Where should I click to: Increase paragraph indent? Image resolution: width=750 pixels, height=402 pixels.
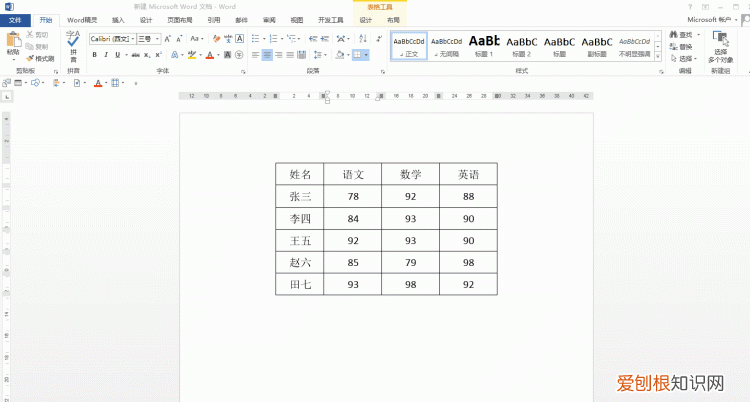[325, 39]
